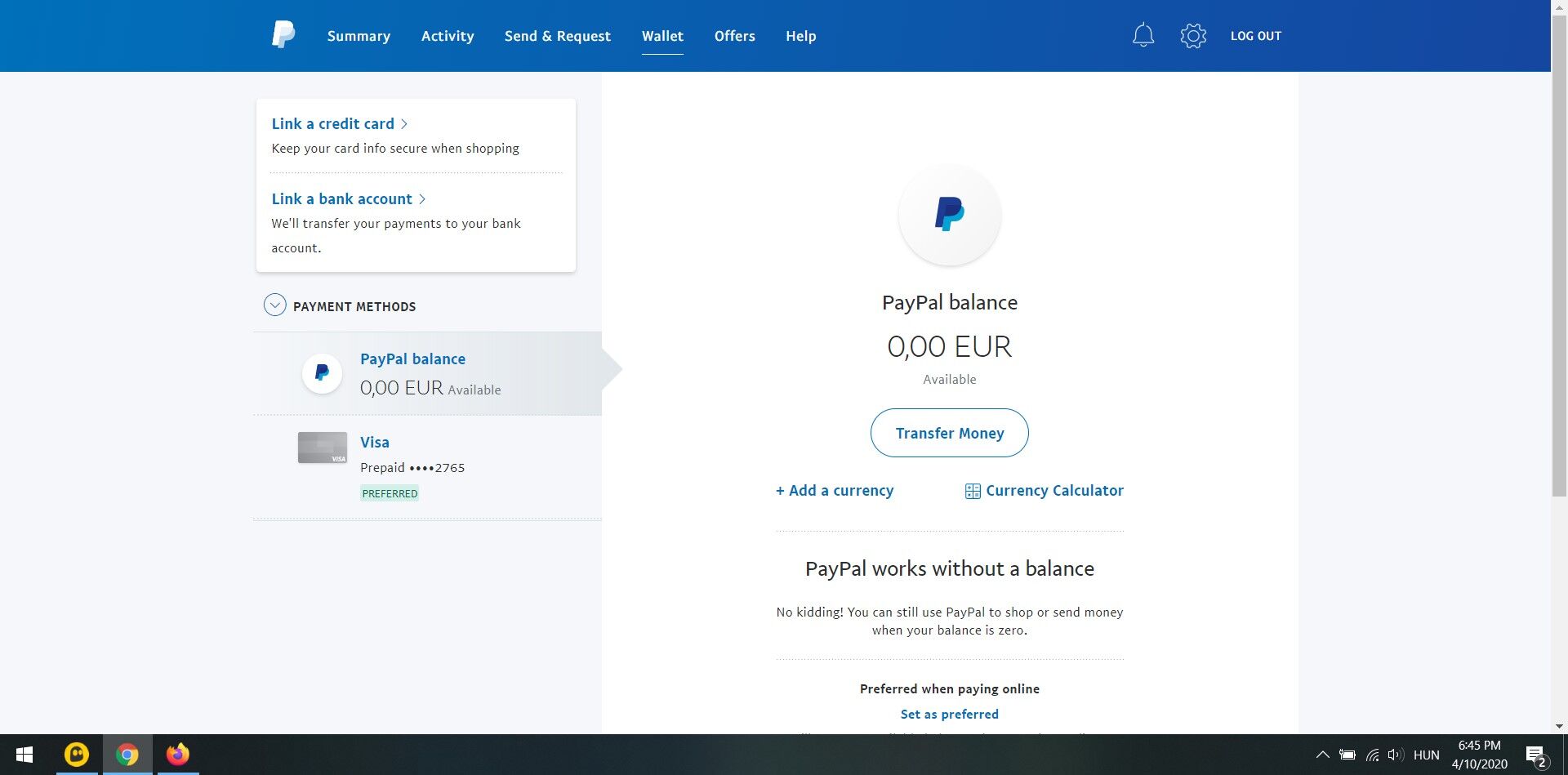This screenshot has width=1568, height=775.
Task: Show hidden system tray icons
Action: pos(1322,755)
